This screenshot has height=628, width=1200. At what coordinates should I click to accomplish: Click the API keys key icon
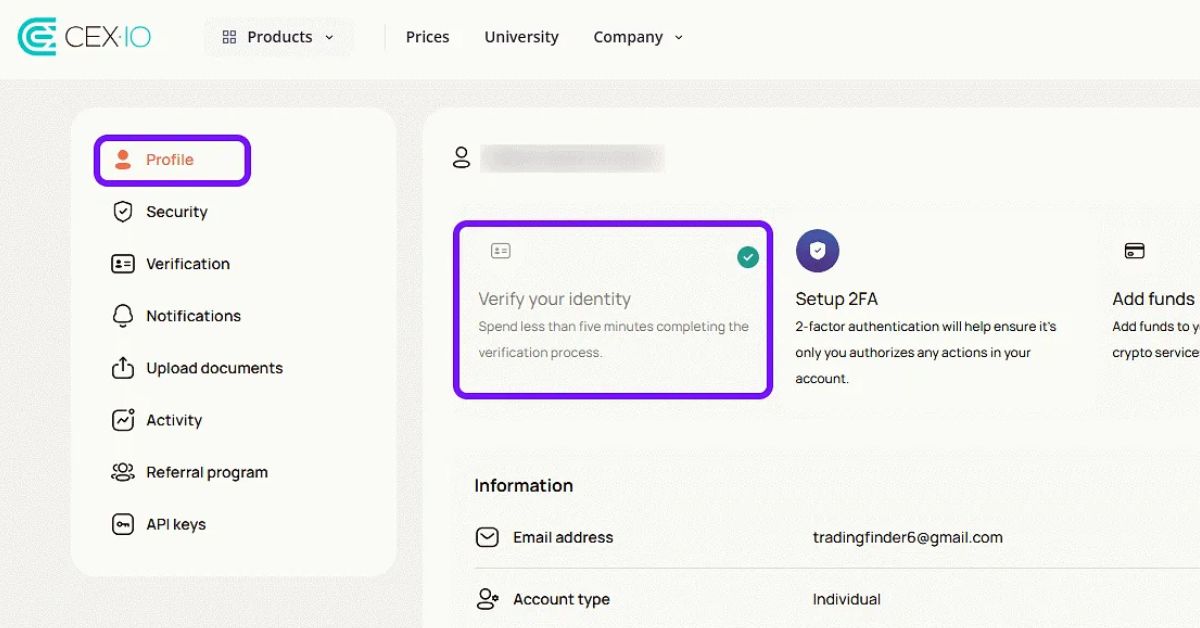(123, 524)
